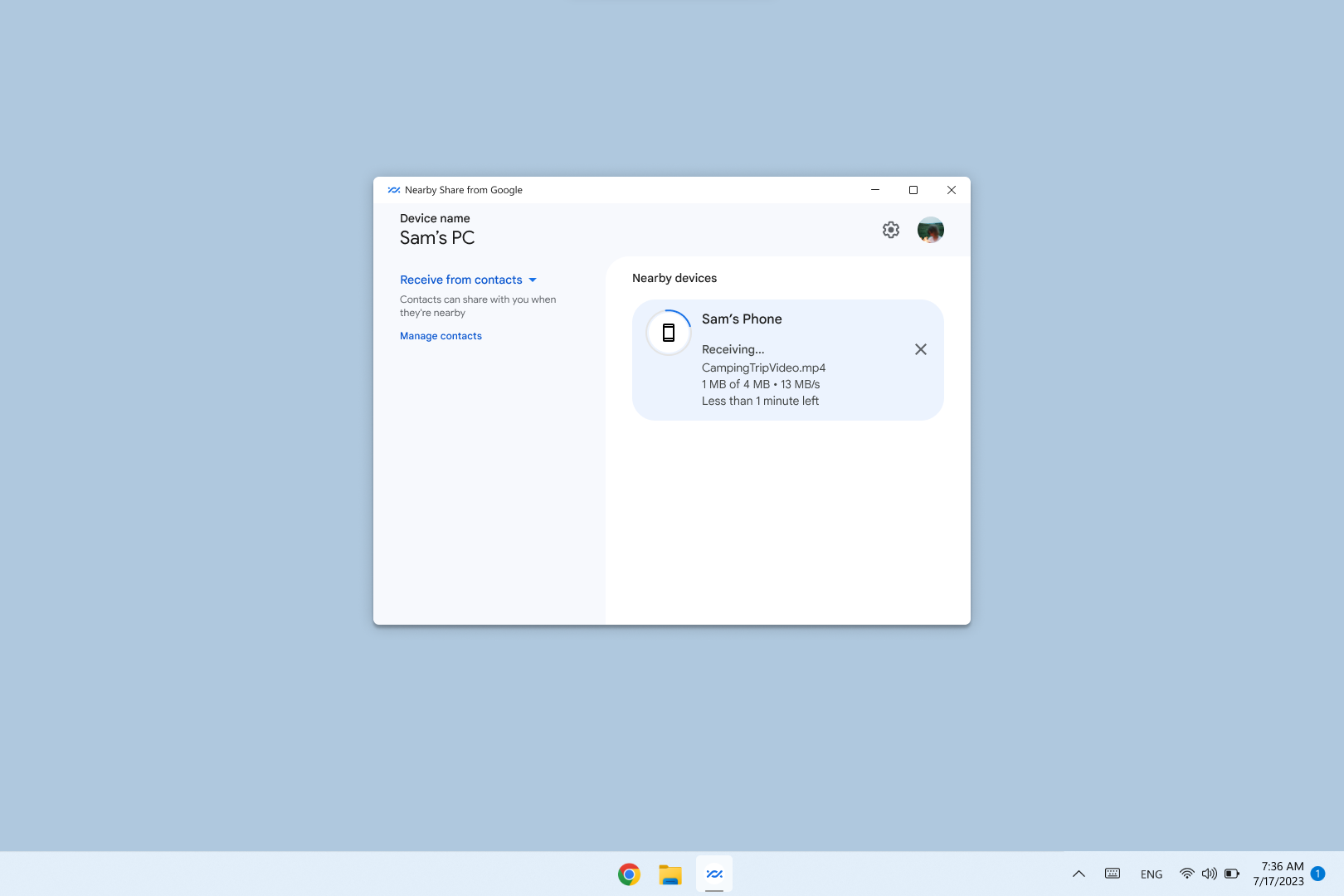Image resolution: width=1344 pixels, height=896 pixels.
Task: Check battery status via the tray battery icon
Action: [1232, 873]
